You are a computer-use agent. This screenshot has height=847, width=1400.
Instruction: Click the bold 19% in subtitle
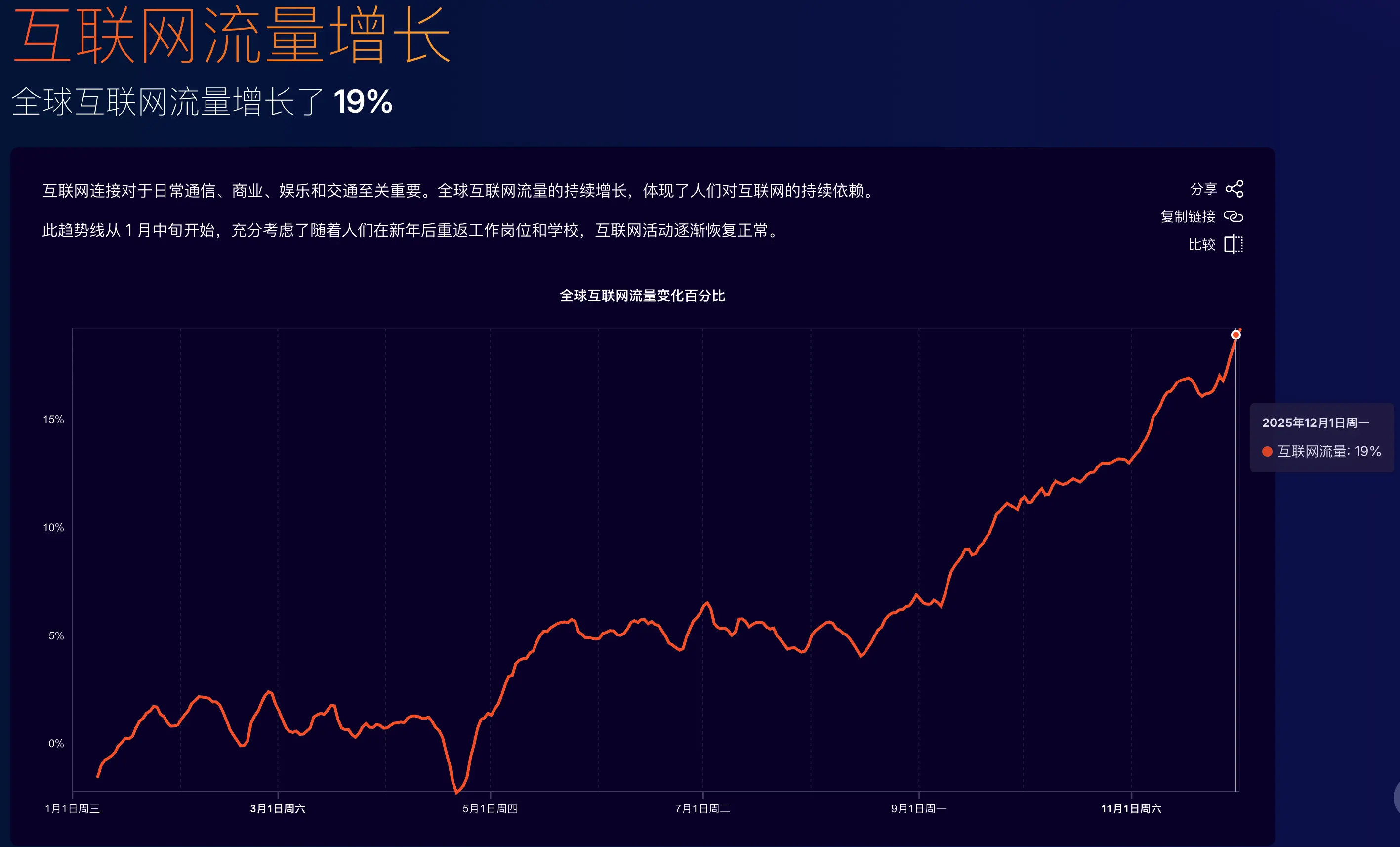click(x=363, y=102)
